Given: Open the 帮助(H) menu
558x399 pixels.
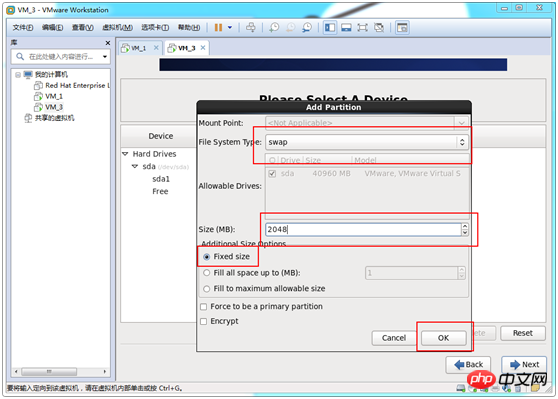Looking at the screenshot, I should [189, 27].
